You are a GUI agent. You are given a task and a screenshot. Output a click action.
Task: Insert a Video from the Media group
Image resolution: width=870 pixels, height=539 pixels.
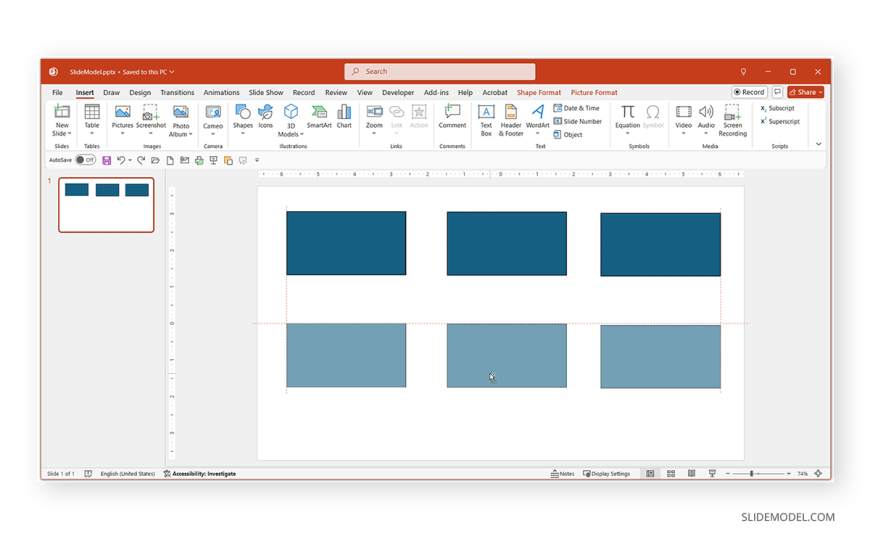pyautogui.click(x=683, y=120)
